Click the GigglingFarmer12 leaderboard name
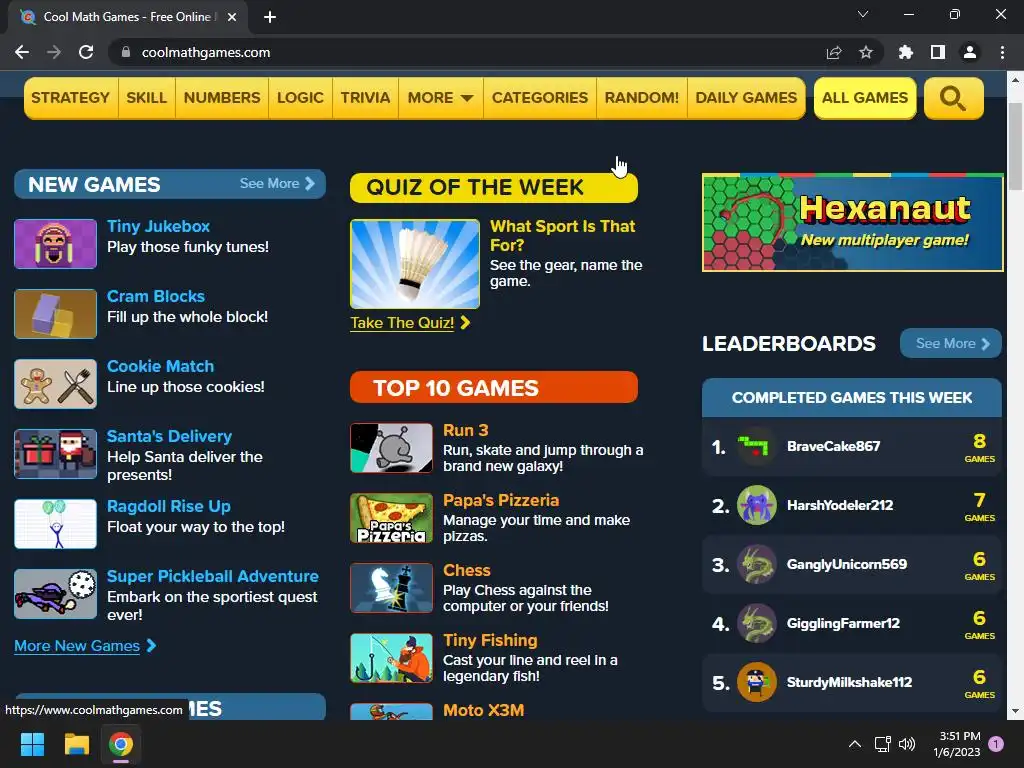Screen dimensions: 1024x768 pyautogui.click(x=842, y=623)
